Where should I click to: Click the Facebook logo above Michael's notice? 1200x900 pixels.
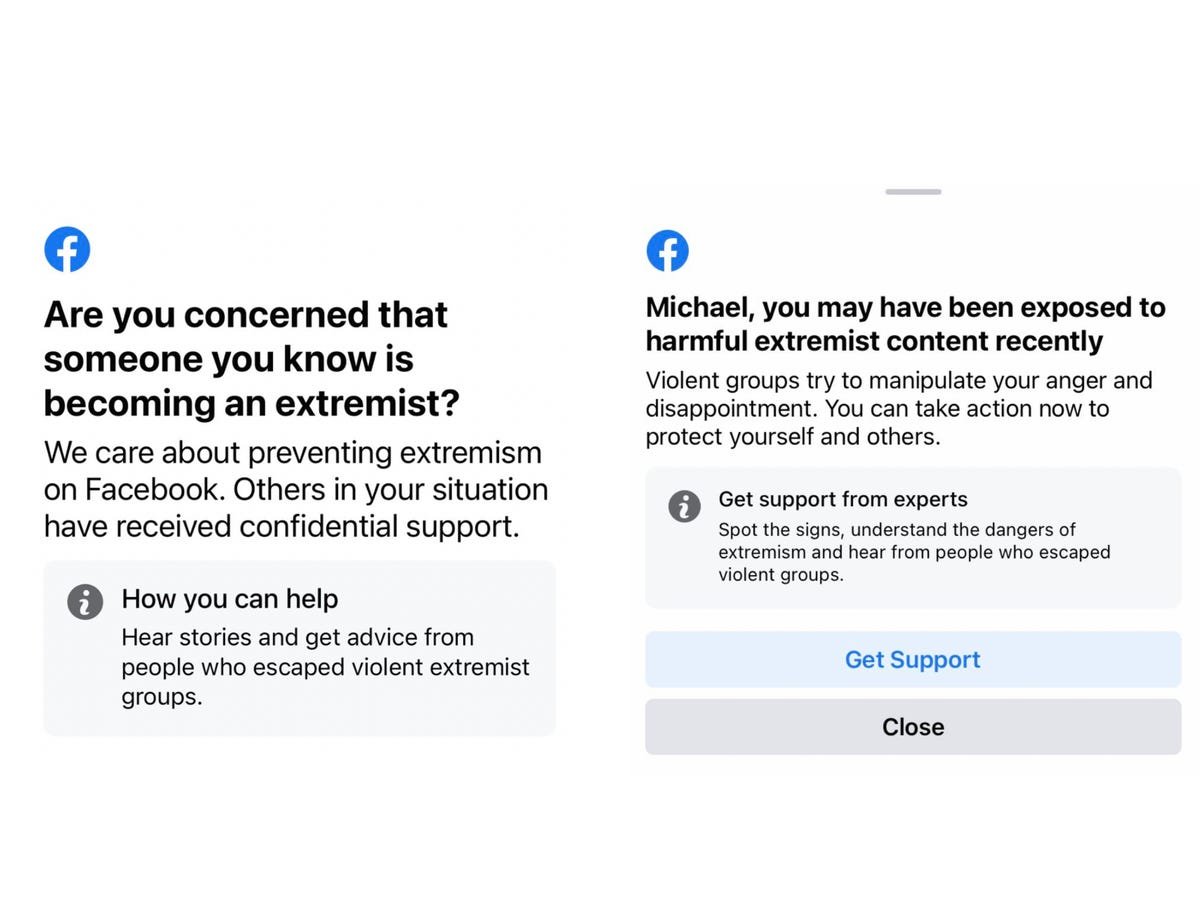click(x=667, y=250)
